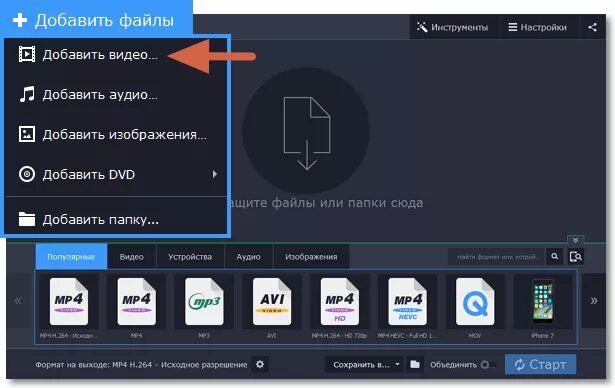Click the disc icon beside Добавить DVD

tap(27, 174)
